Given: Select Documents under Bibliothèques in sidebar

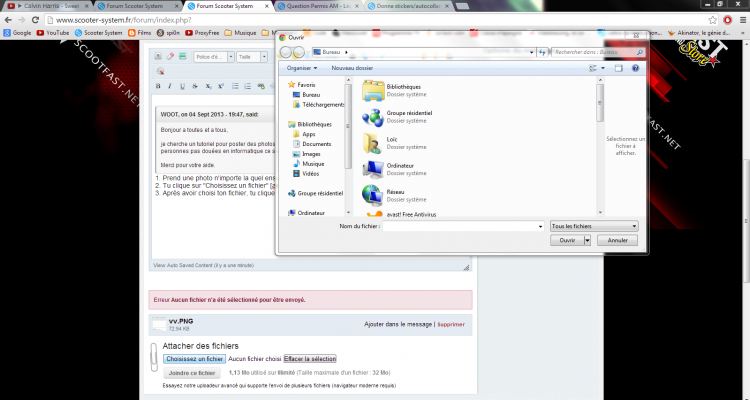Looking at the screenshot, I should pos(317,144).
